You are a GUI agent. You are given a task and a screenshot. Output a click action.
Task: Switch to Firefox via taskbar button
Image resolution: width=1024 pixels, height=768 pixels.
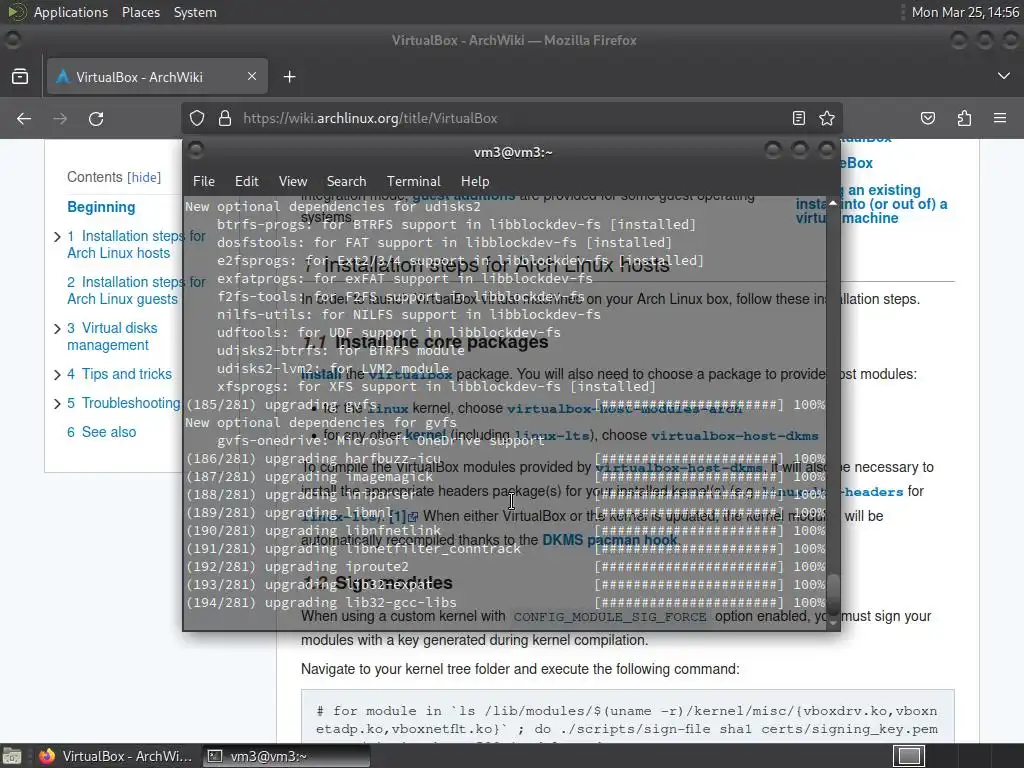click(116, 756)
